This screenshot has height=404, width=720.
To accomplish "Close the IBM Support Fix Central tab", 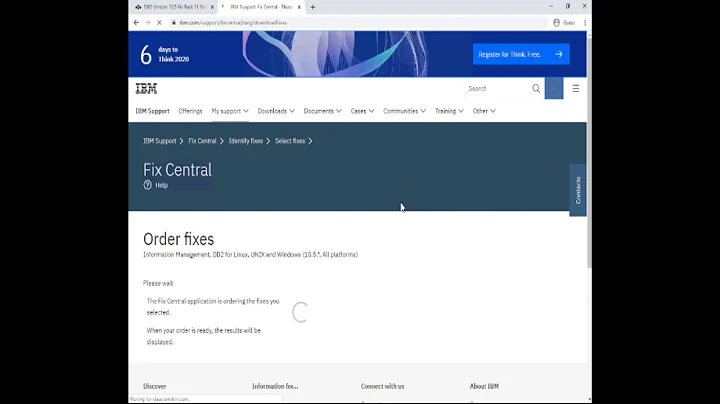I will 299,7.
